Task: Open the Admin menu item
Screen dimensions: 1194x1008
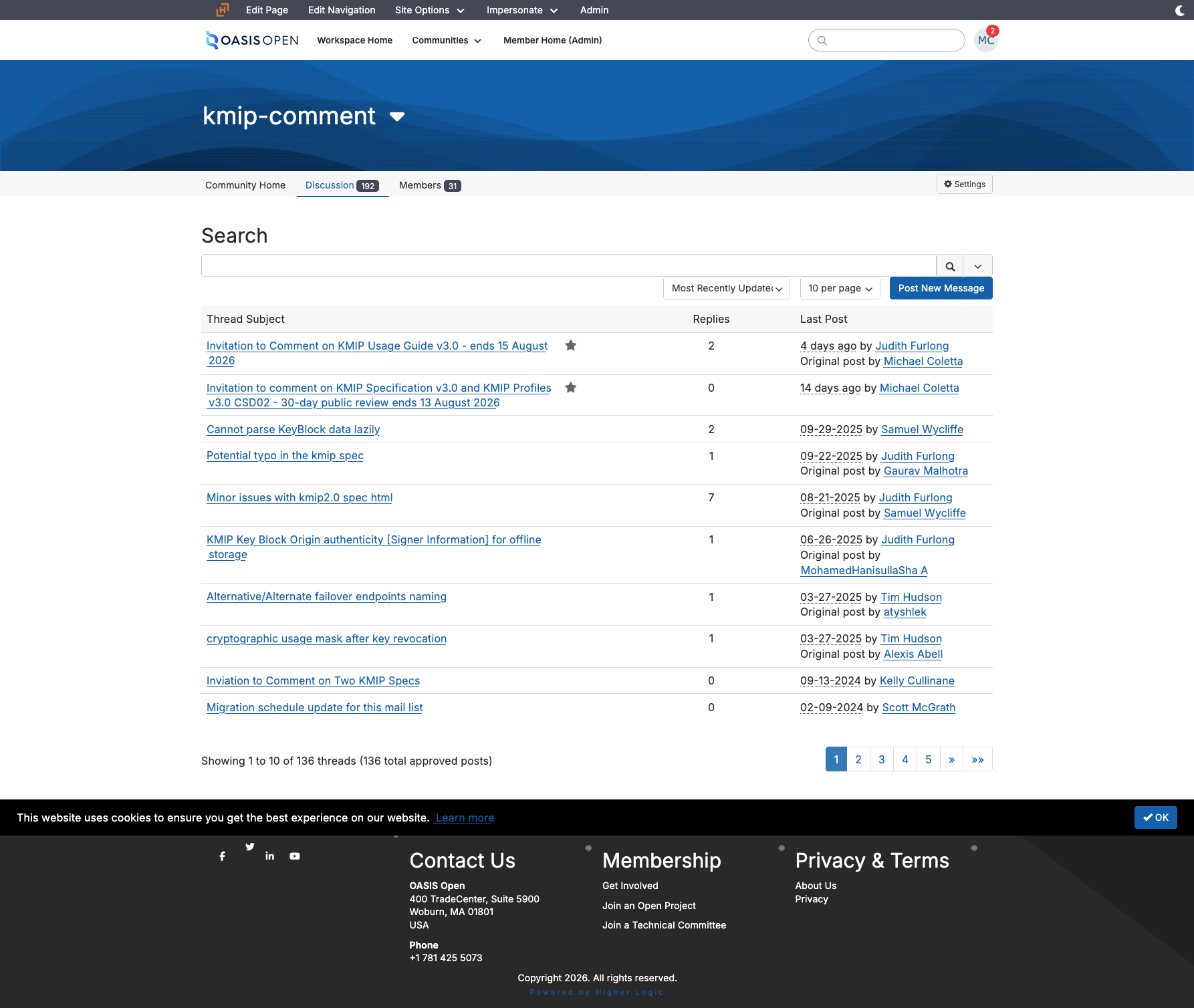Action: pyautogui.click(x=594, y=10)
